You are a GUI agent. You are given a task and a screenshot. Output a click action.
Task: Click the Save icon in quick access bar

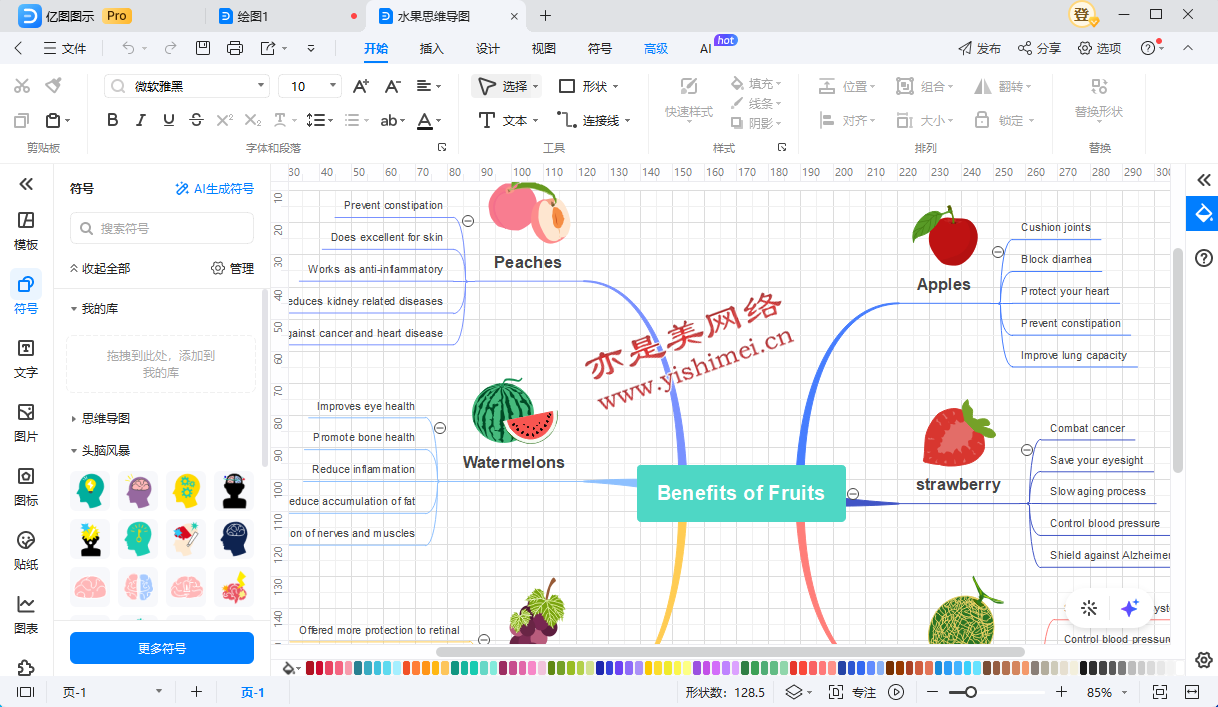[x=203, y=48]
